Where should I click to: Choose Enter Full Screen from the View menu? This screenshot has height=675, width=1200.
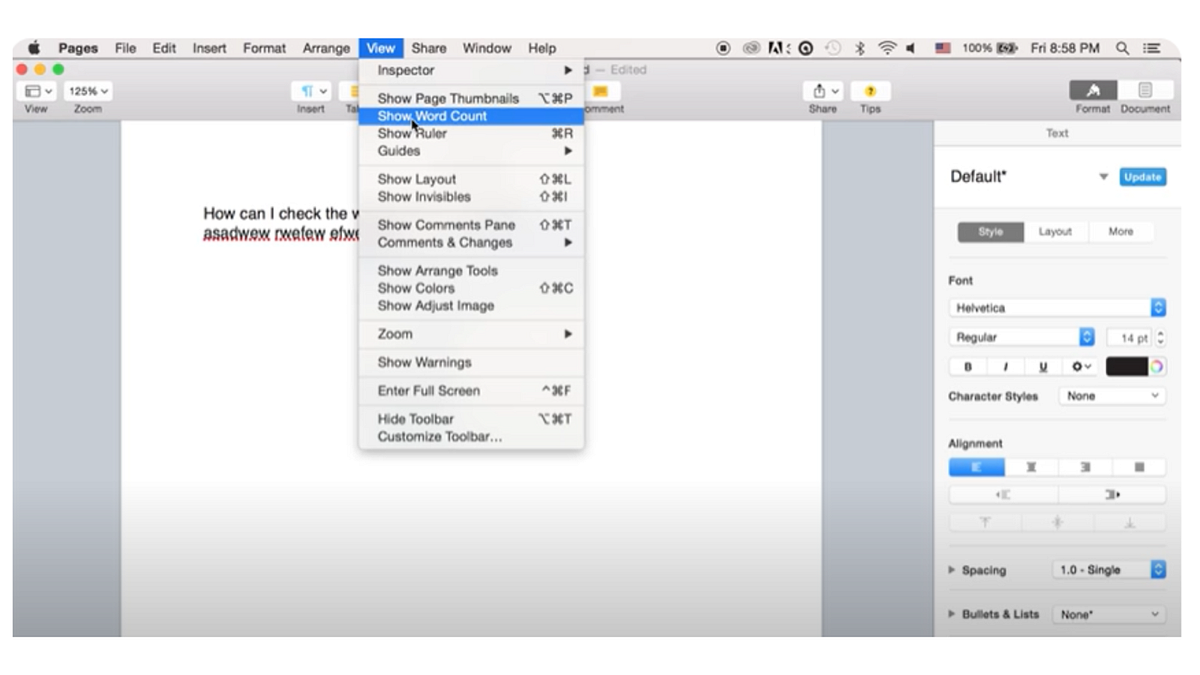430,390
